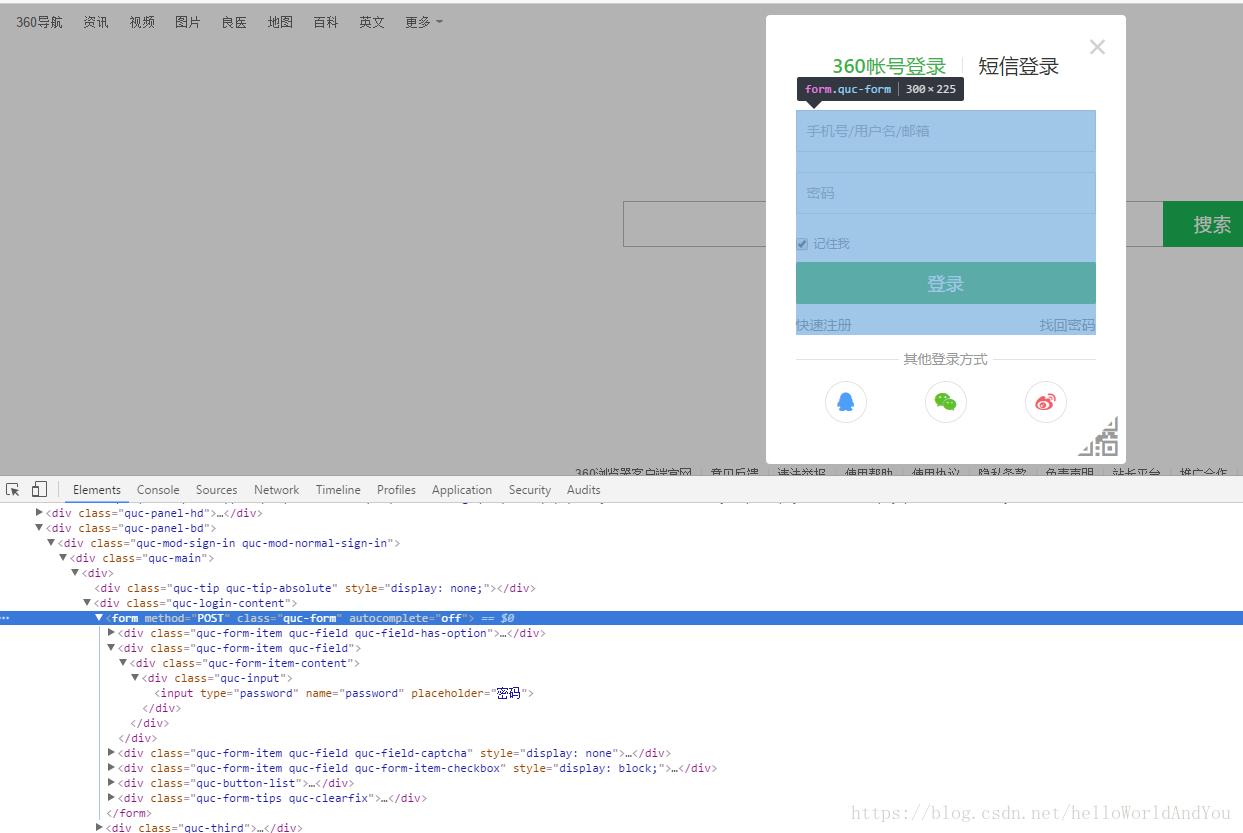The image size is (1243, 833).
Task: Open 视频 in the top navigation
Action: point(142,22)
